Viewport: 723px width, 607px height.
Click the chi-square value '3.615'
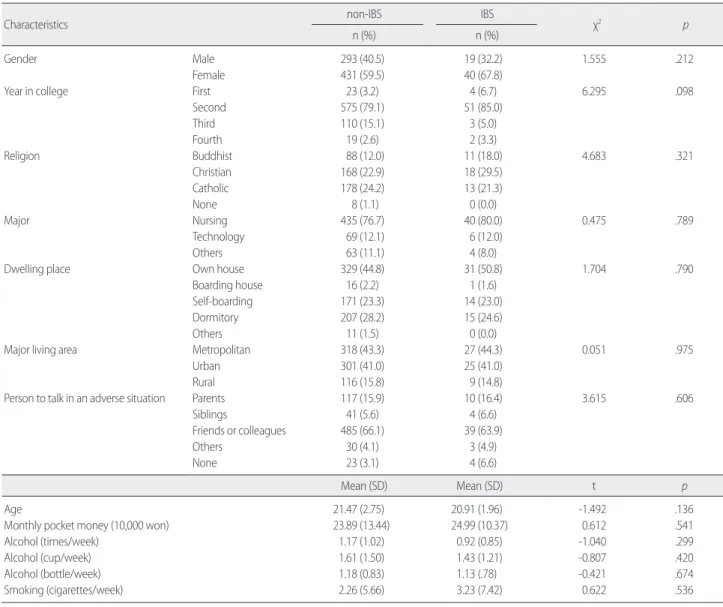point(594,398)
